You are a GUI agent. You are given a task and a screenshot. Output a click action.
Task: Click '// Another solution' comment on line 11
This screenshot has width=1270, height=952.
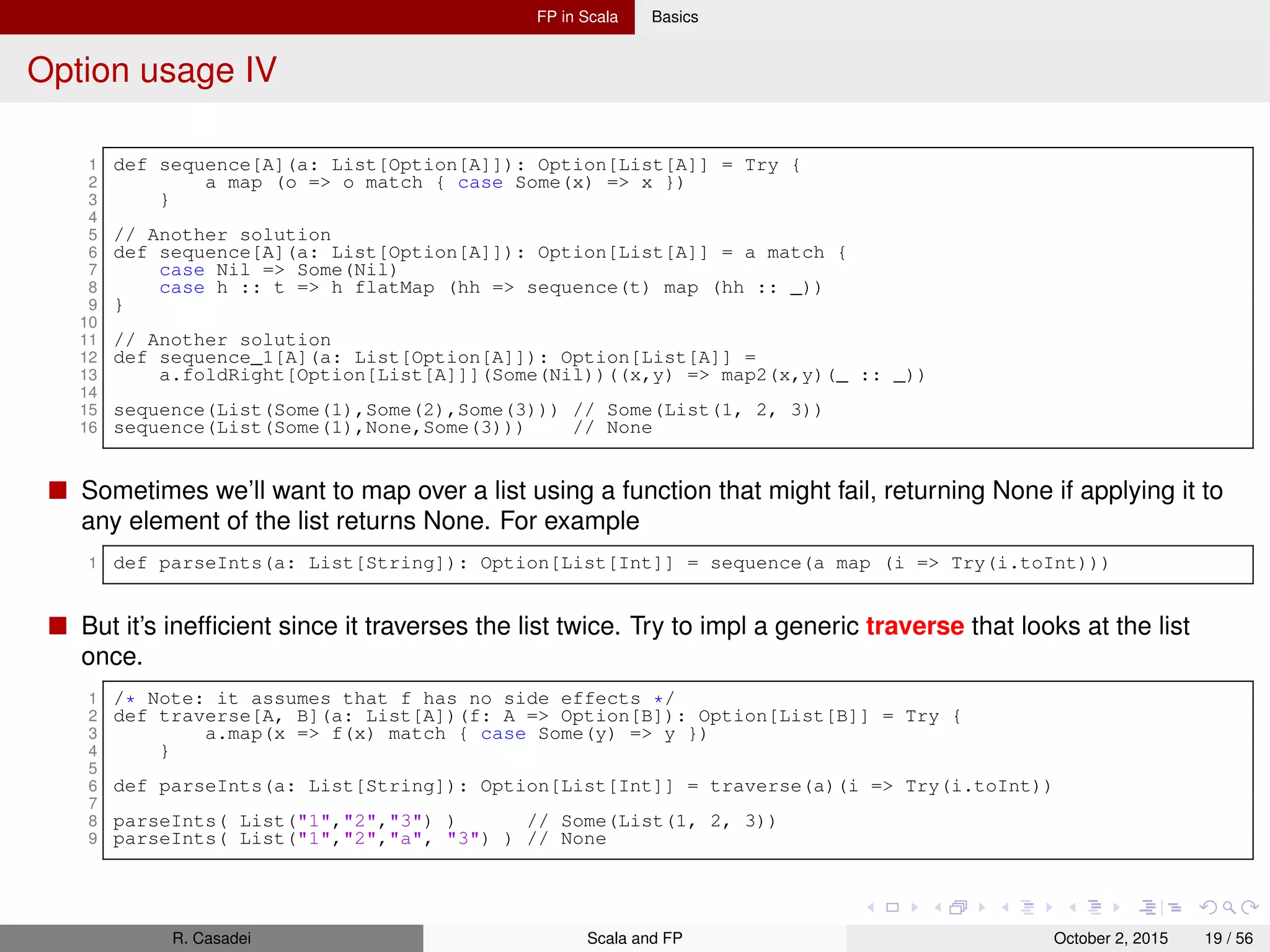point(223,340)
